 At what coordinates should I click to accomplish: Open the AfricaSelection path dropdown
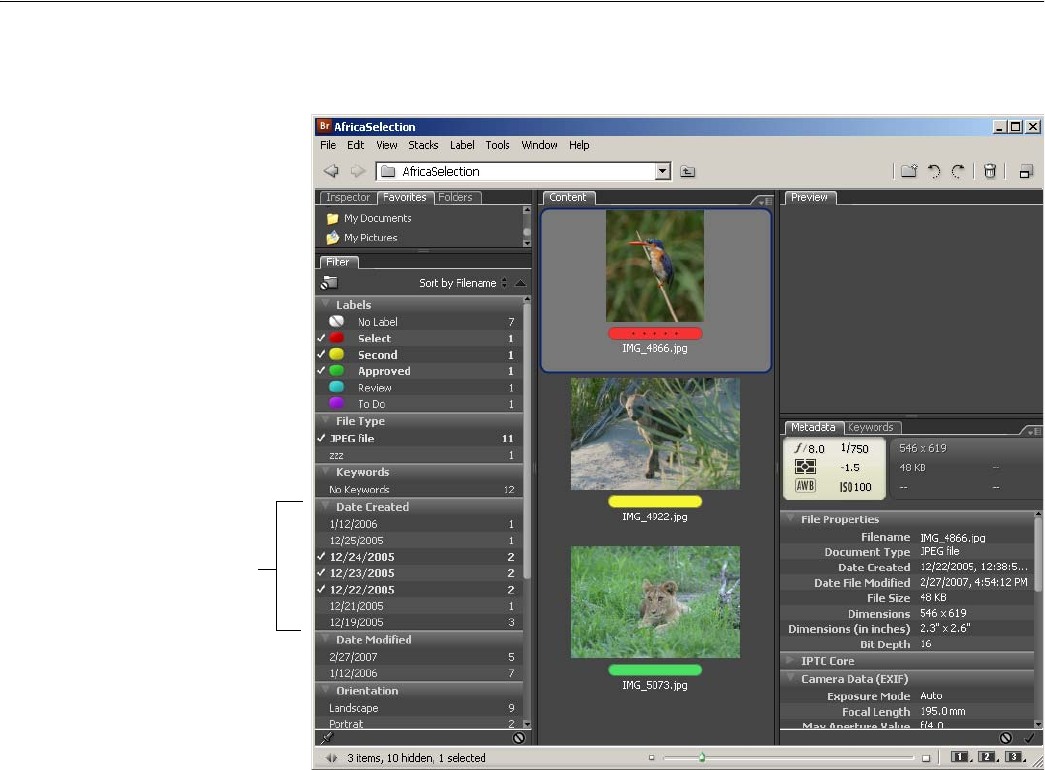(661, 171)
